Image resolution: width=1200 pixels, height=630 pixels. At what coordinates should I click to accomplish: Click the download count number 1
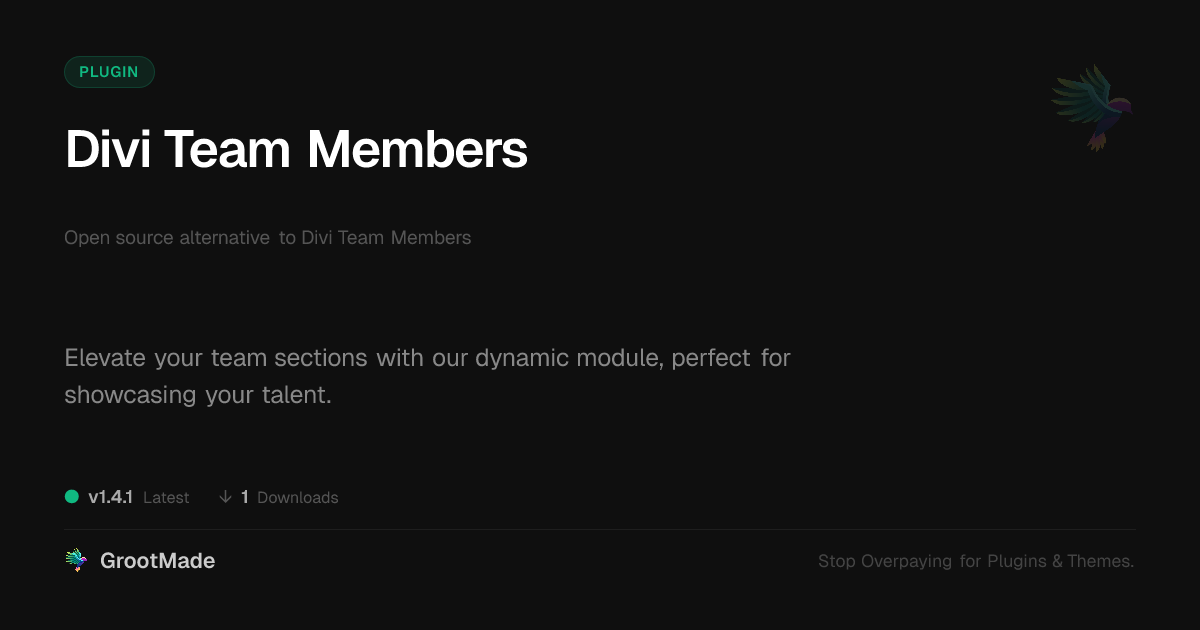[245, 497]
